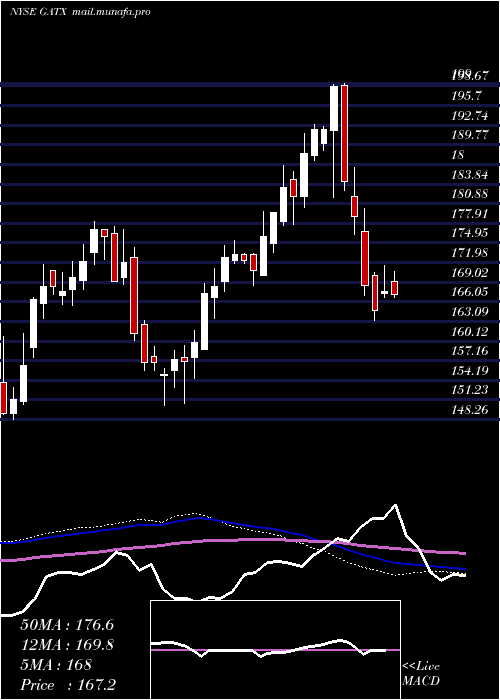Click the <<Live MACD label
Viewport: 500px width, 700px height.
(421, 674)
